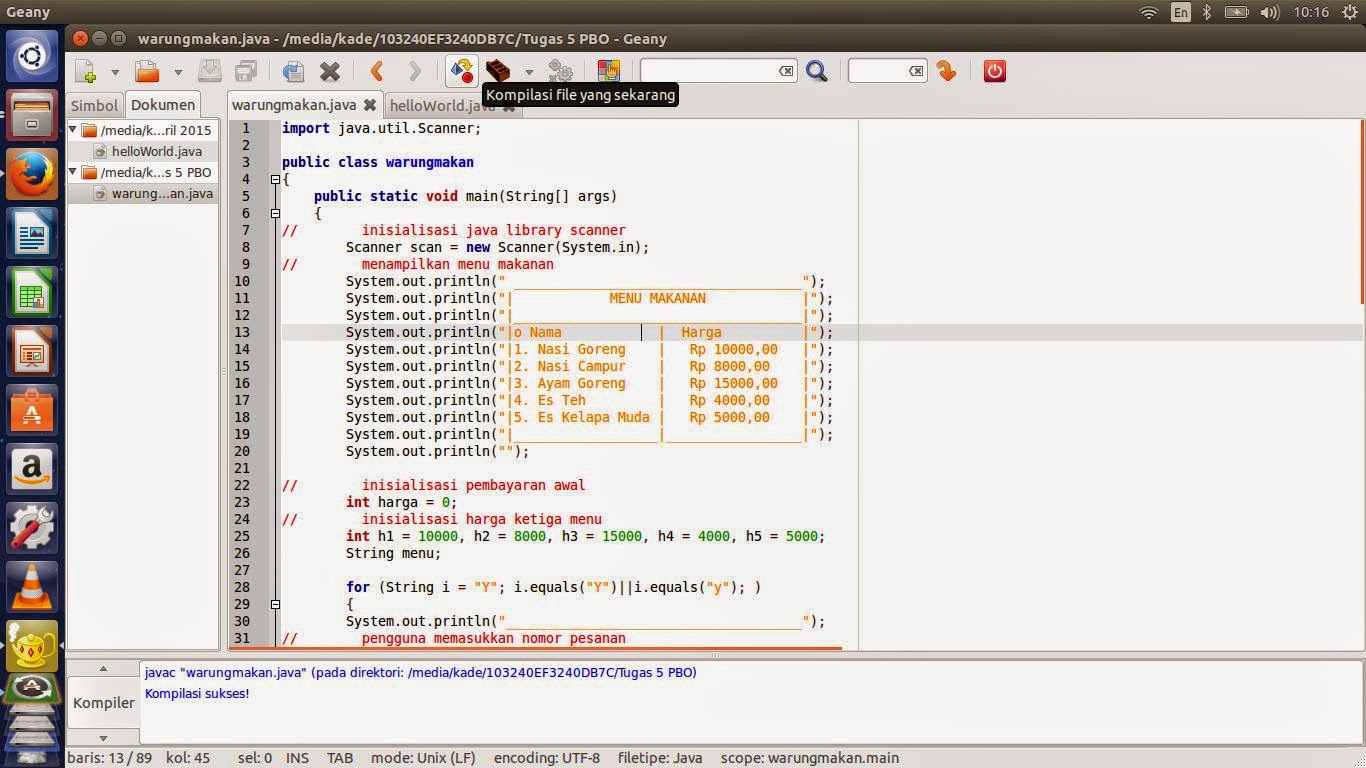Image resolution: width=1366 pixels, height=768 pixels.
Task: Switch to the Simbol sidebar tab
Action: [x=93, y=104]
